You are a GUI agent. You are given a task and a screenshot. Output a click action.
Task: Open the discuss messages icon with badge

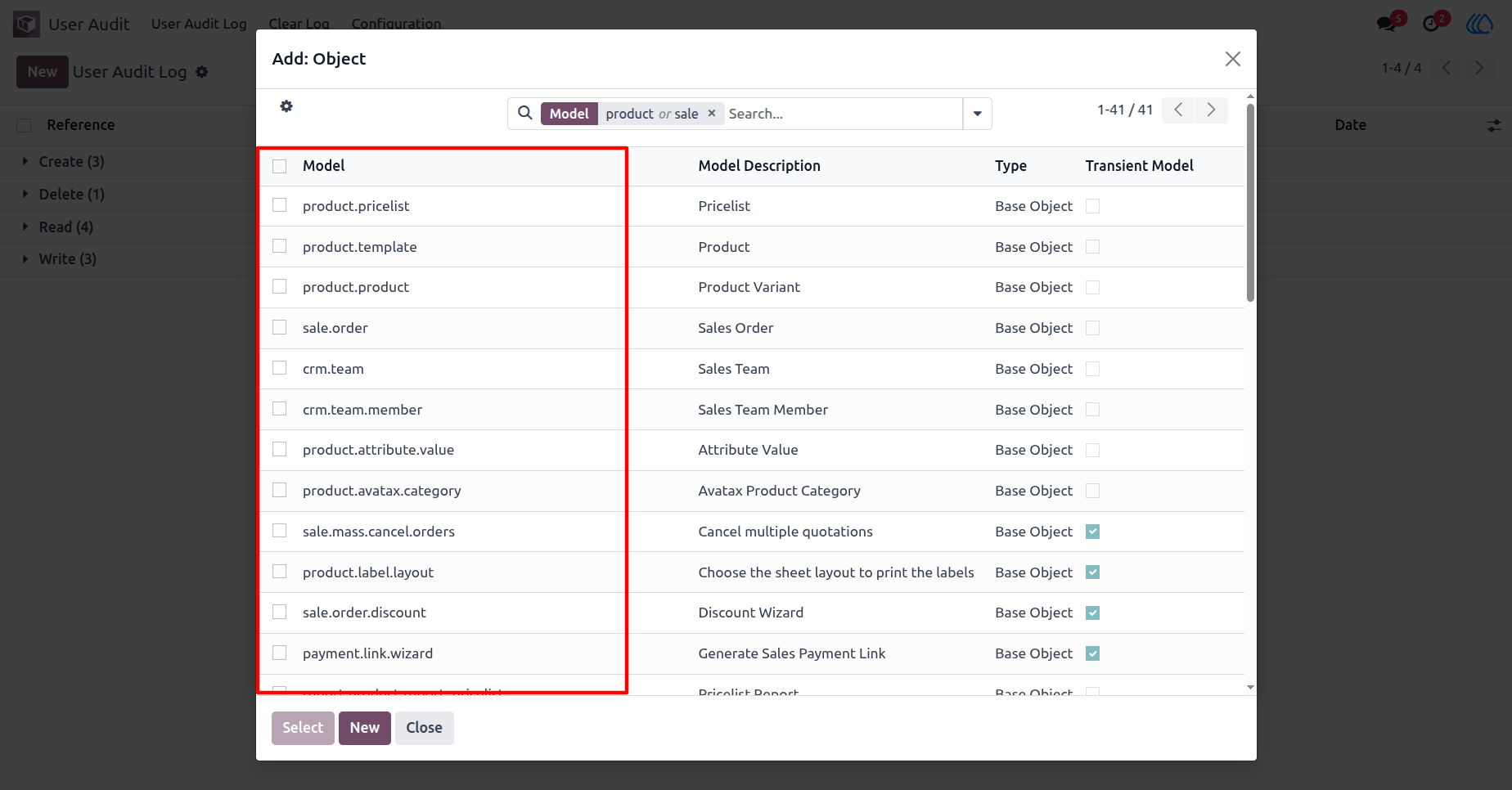[x=1388, y=23]
